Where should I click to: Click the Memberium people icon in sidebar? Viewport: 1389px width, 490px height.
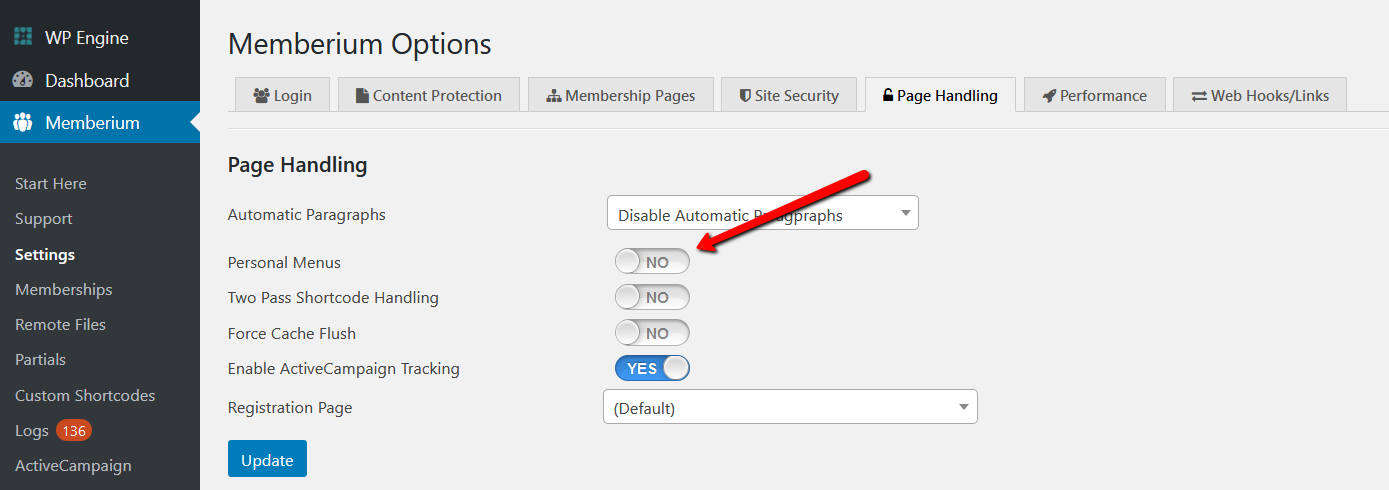(x=23, y=123)
